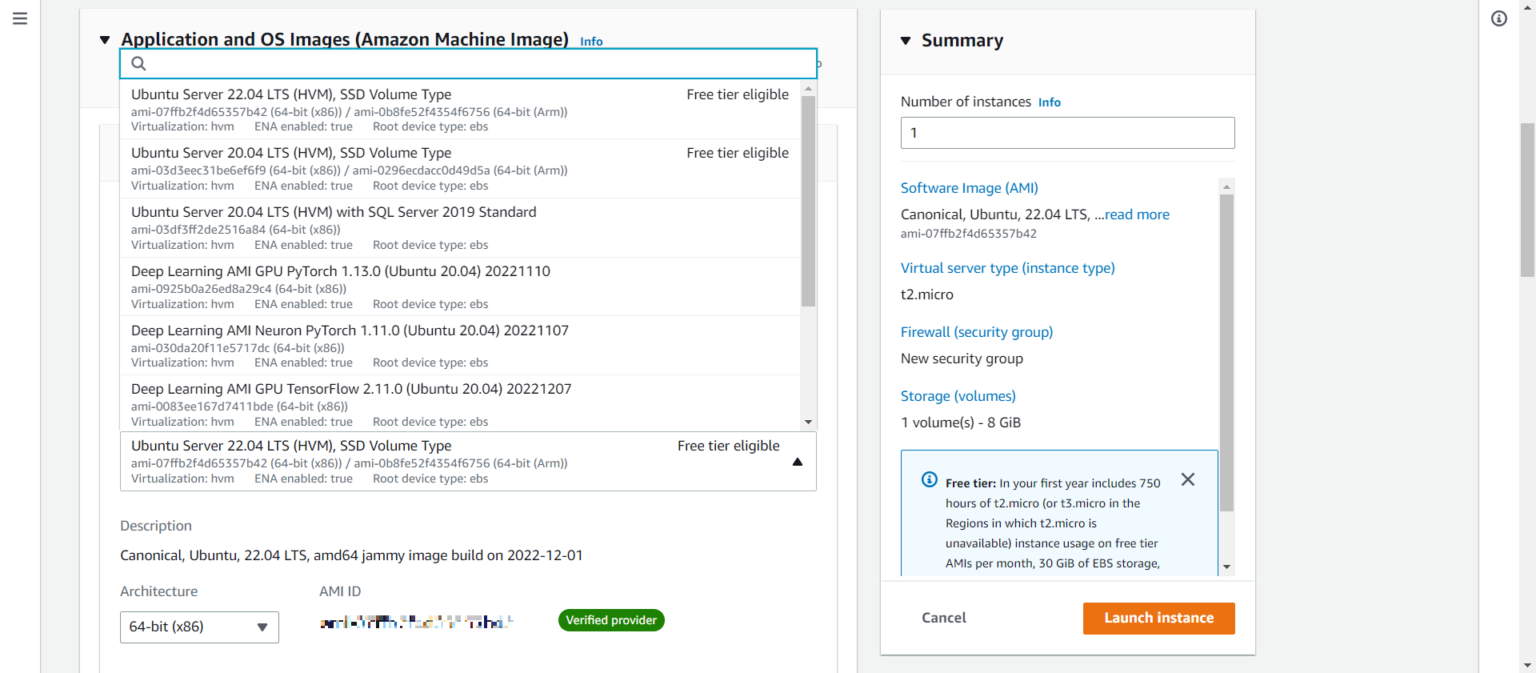
Task: Dismiss the Free tier notification
Action: click(x=1188, y=479)
